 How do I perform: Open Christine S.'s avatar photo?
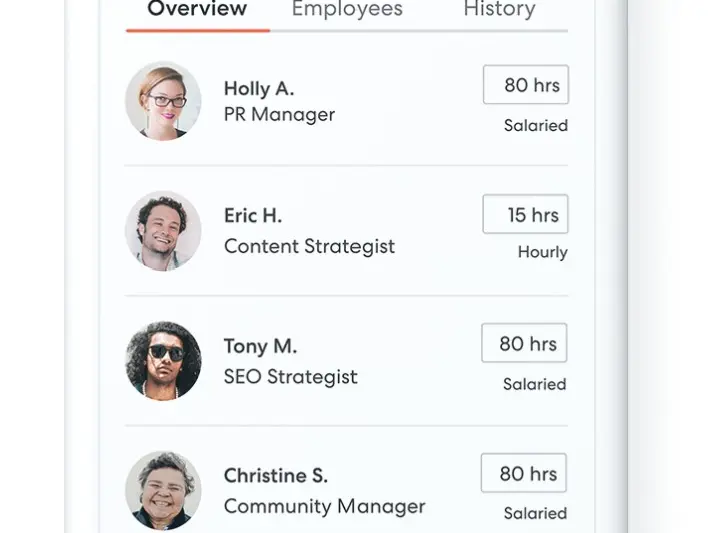pos(163,490)
